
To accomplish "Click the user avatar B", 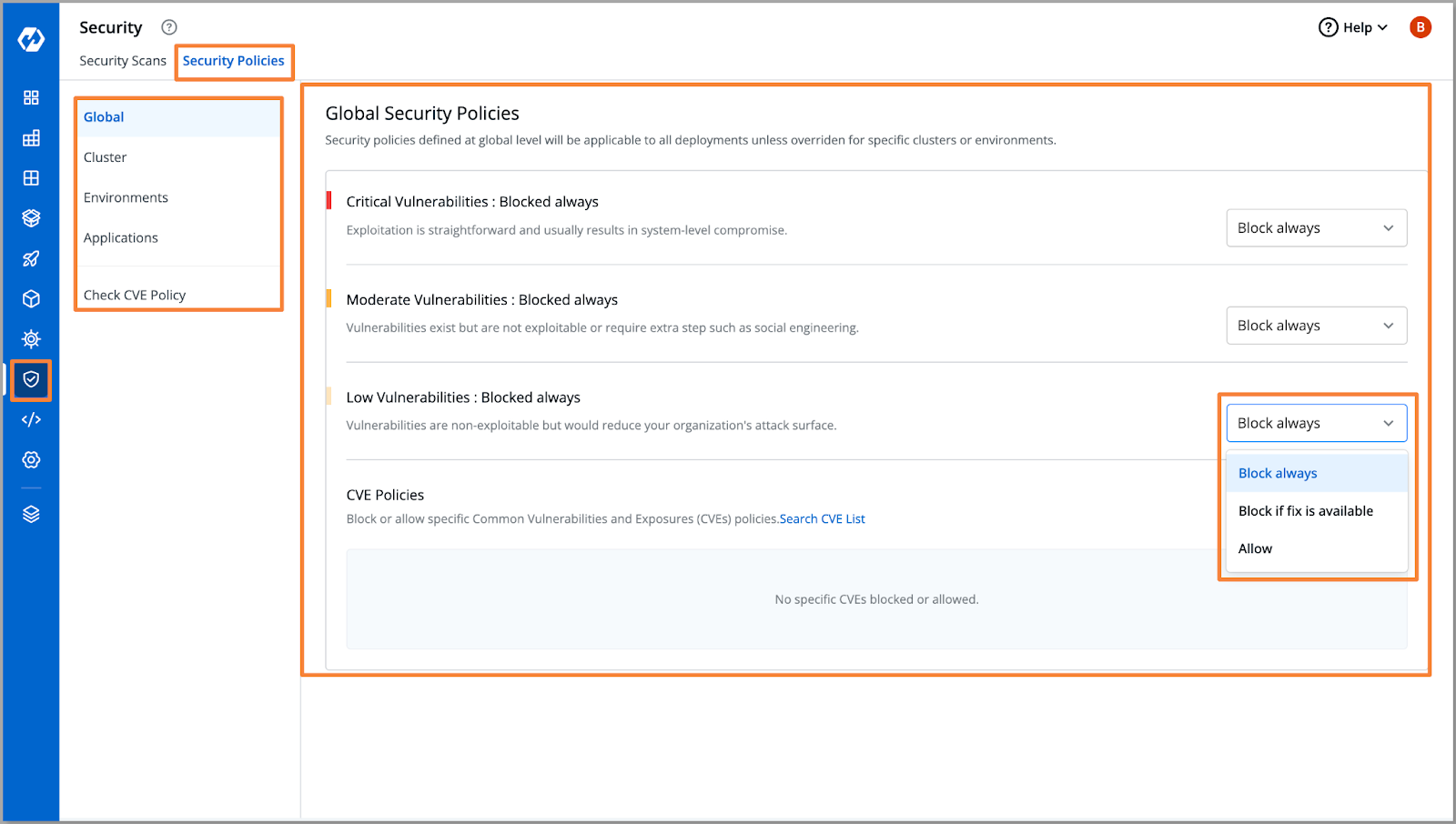I will [1420, 27].
